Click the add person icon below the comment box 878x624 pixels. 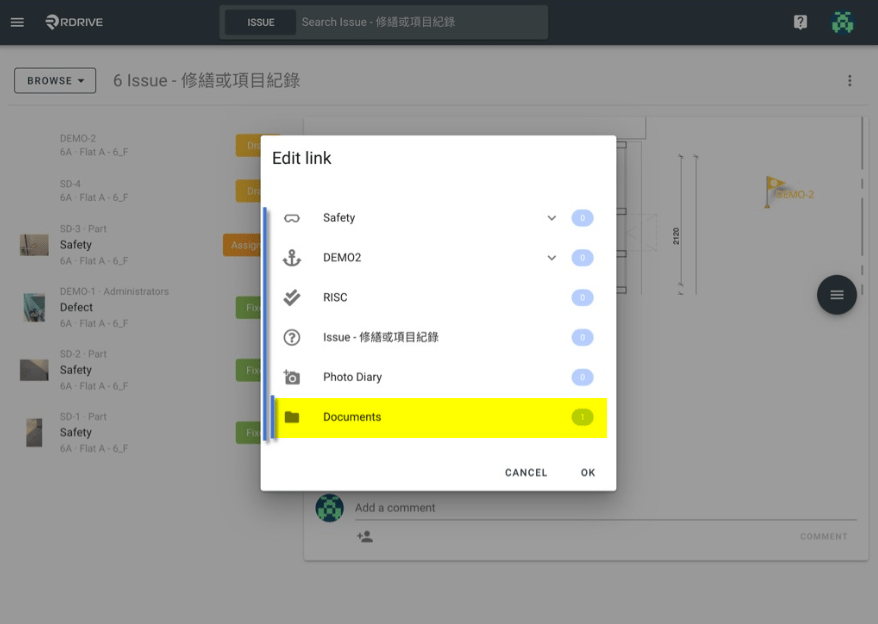click(365, 537)
